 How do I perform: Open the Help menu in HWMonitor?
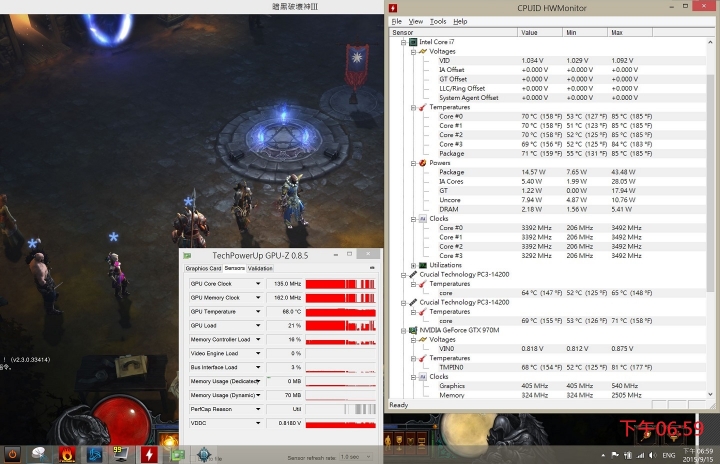[x=460, y=22]
